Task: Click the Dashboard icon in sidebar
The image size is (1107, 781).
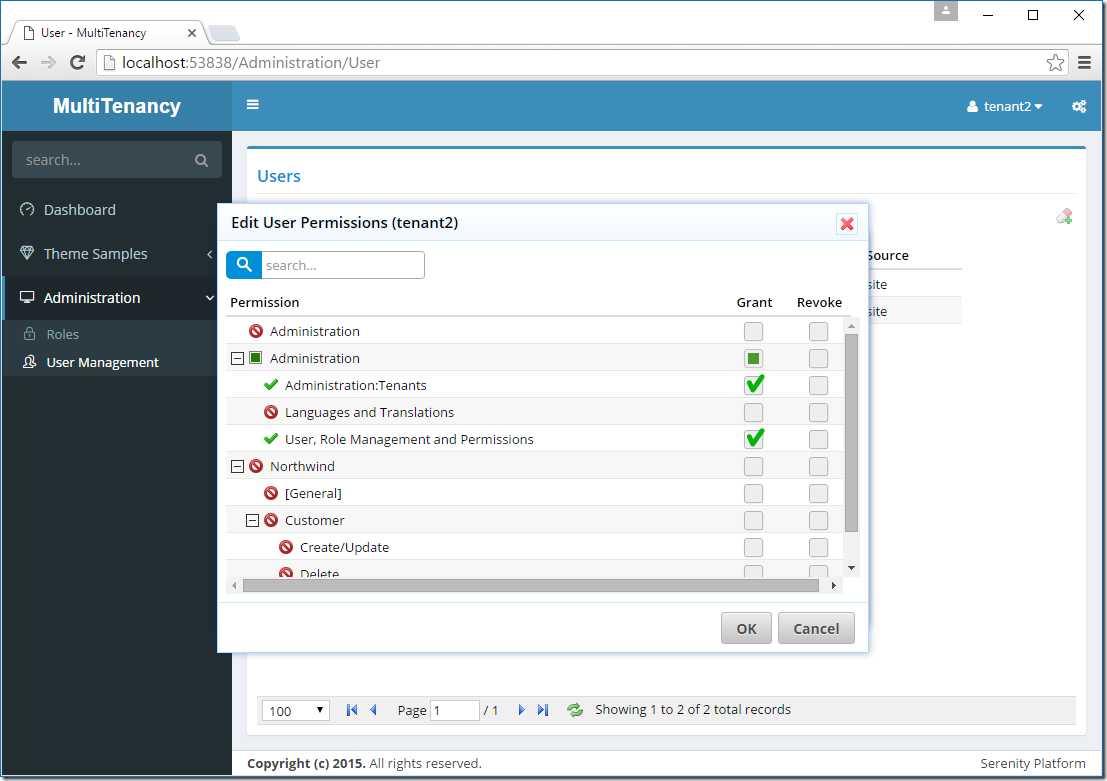Action: click(27, 209)
